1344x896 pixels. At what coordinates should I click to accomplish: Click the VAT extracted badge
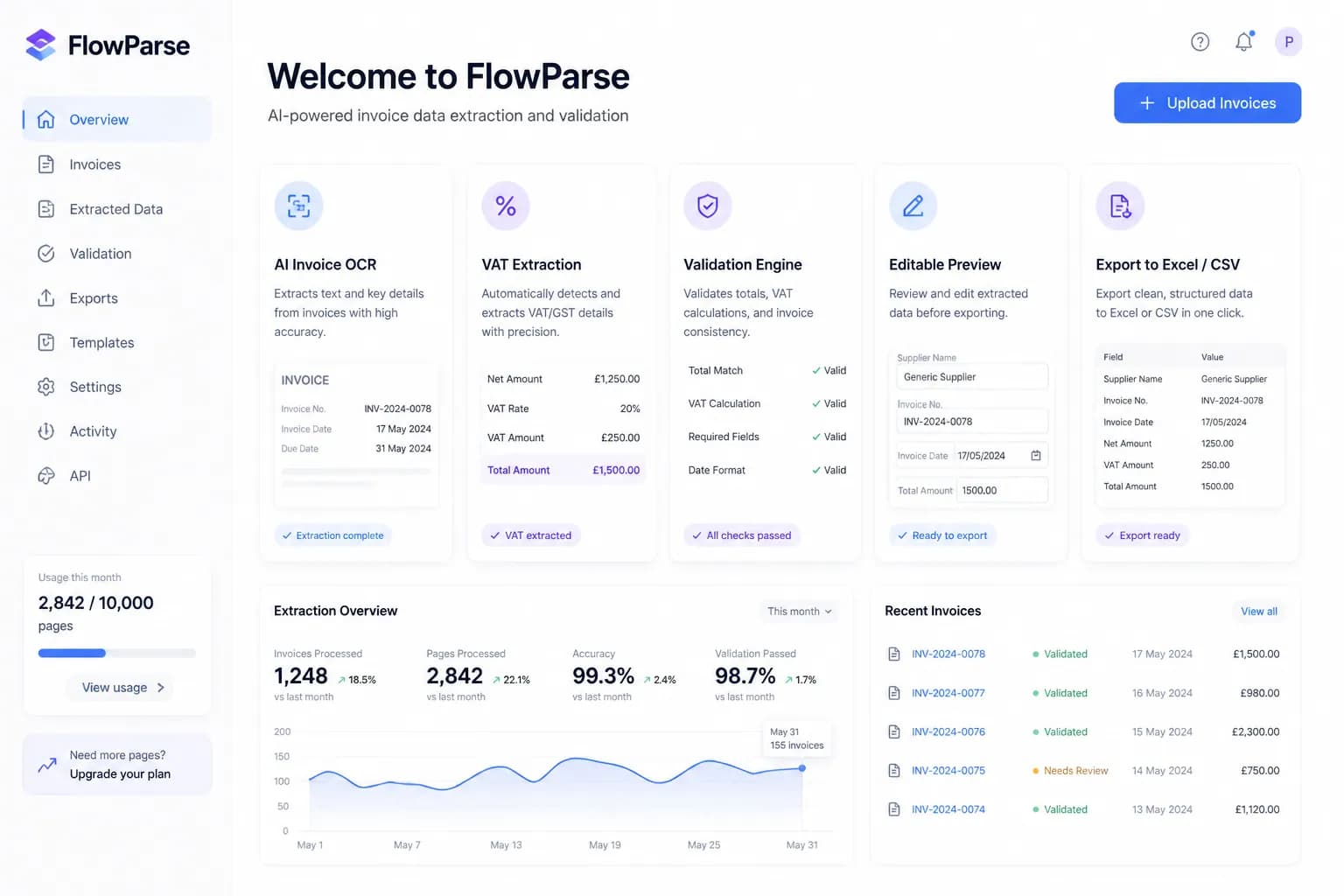[x=530, y=535]
